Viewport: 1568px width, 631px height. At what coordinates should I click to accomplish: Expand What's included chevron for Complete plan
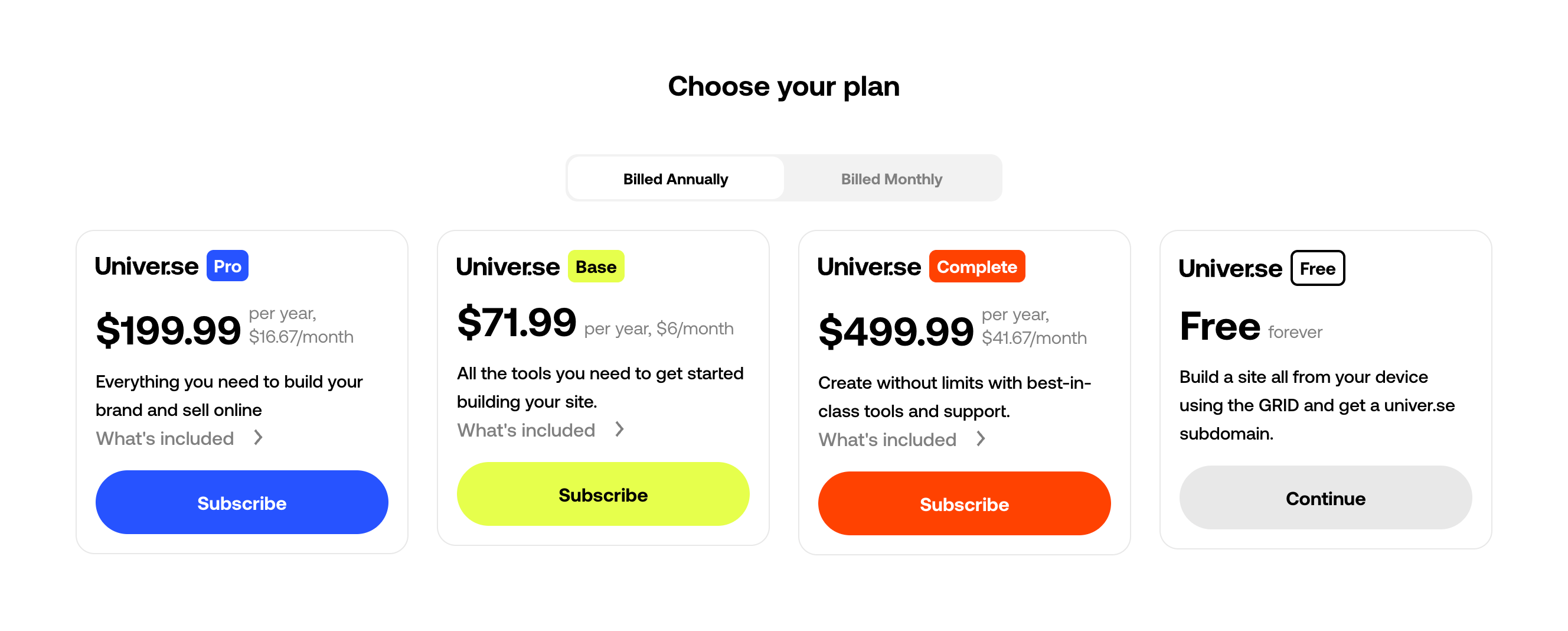(981, 439)
